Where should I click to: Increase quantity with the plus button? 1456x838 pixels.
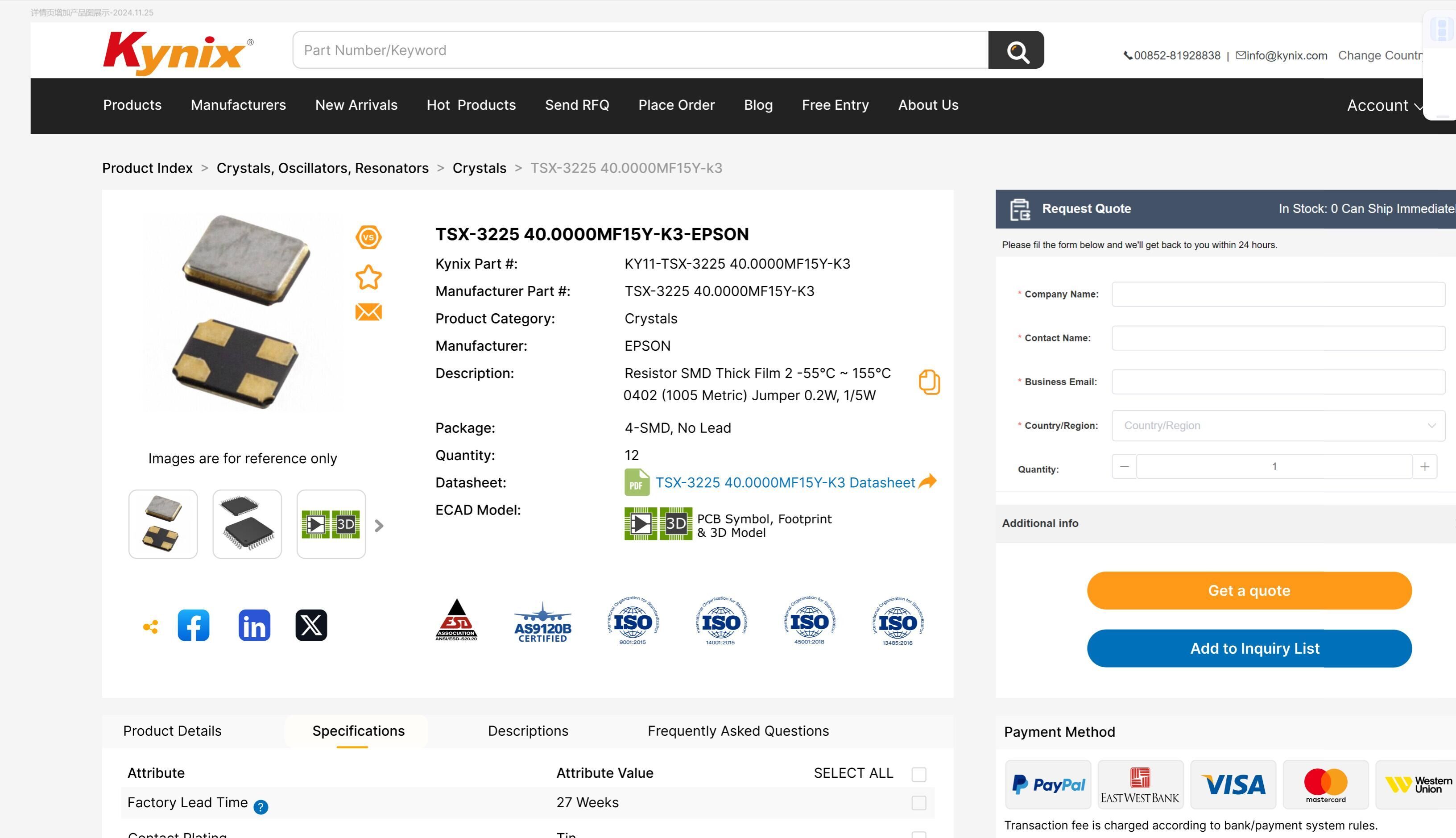click(1424, 466)
